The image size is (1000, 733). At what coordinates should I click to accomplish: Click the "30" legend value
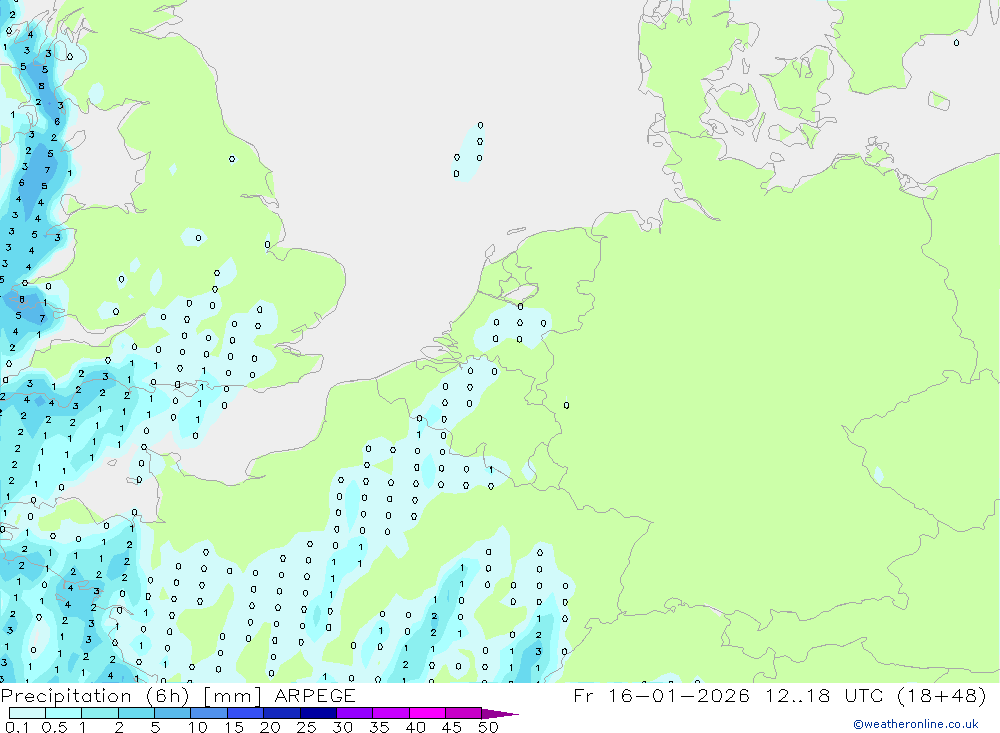point(342,727)
